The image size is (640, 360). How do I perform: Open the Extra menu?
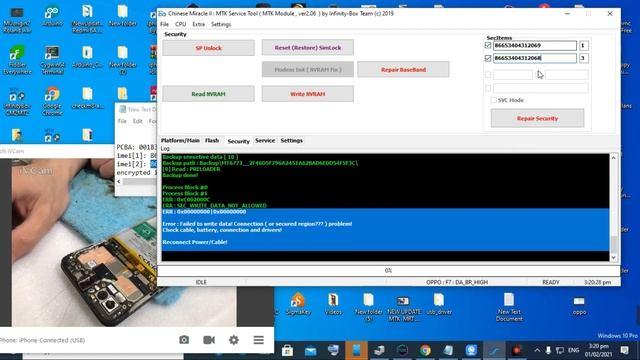(x=198, y=24)
